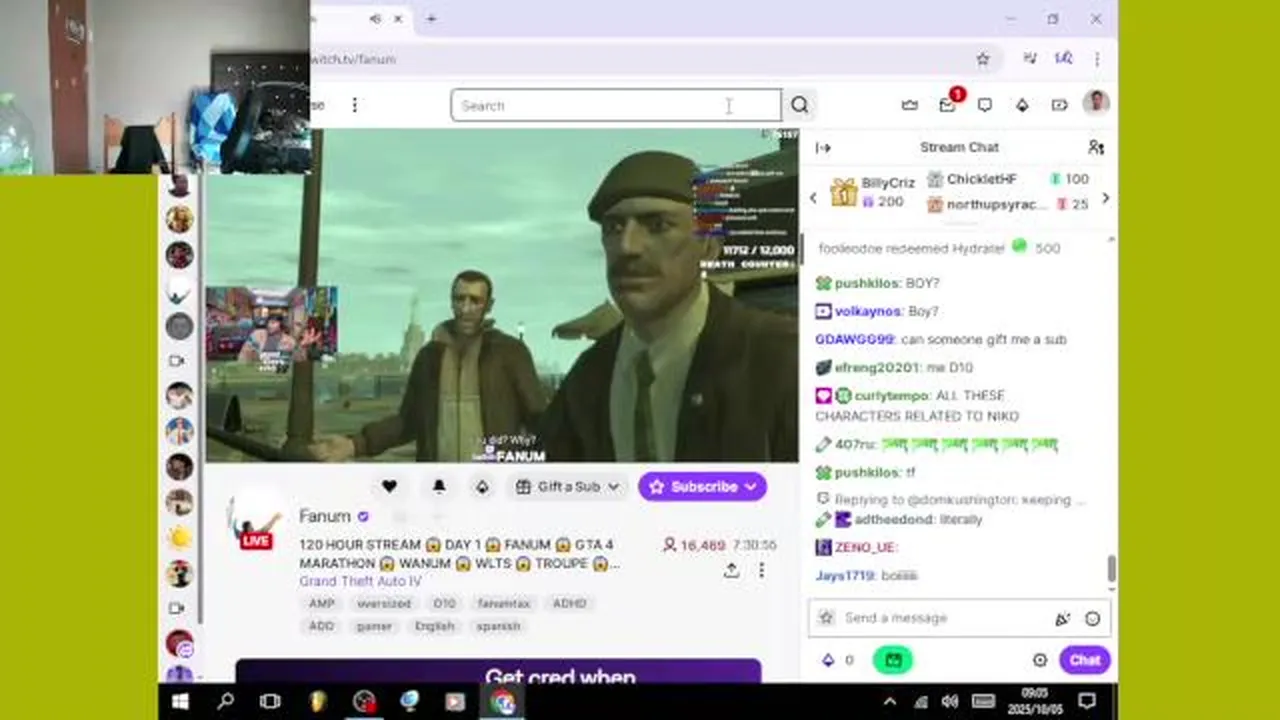Open the Prime Loot crown icon
The image size is (1280, 720).
909,105
